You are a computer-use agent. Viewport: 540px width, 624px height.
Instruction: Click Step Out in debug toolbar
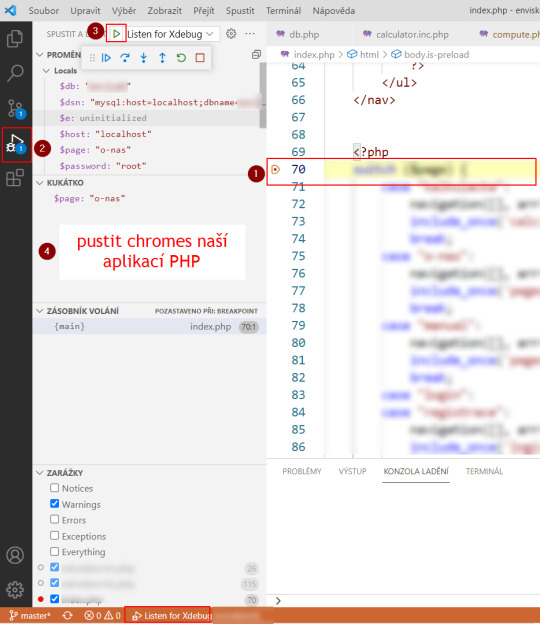(x=162, y=58)
